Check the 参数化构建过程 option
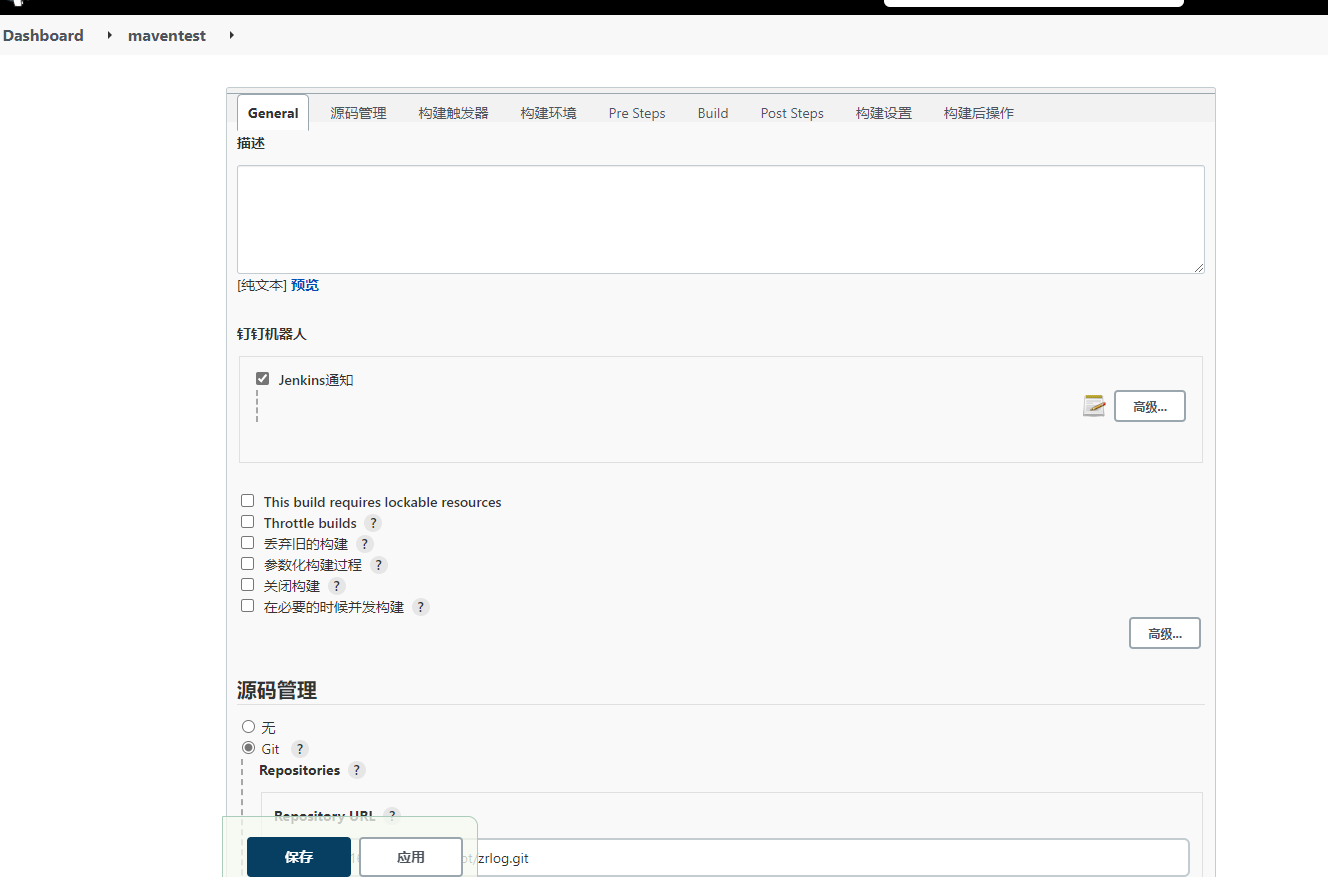Screen dimensions: 1328x877 pos(247,564)
